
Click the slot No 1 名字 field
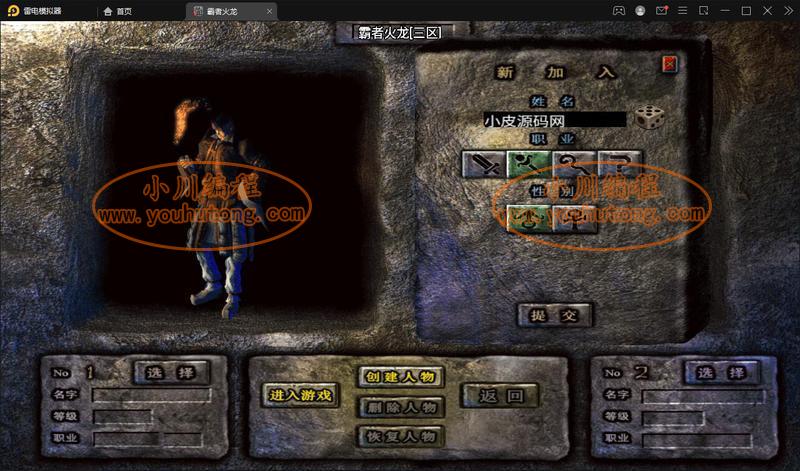coord(152,394)
